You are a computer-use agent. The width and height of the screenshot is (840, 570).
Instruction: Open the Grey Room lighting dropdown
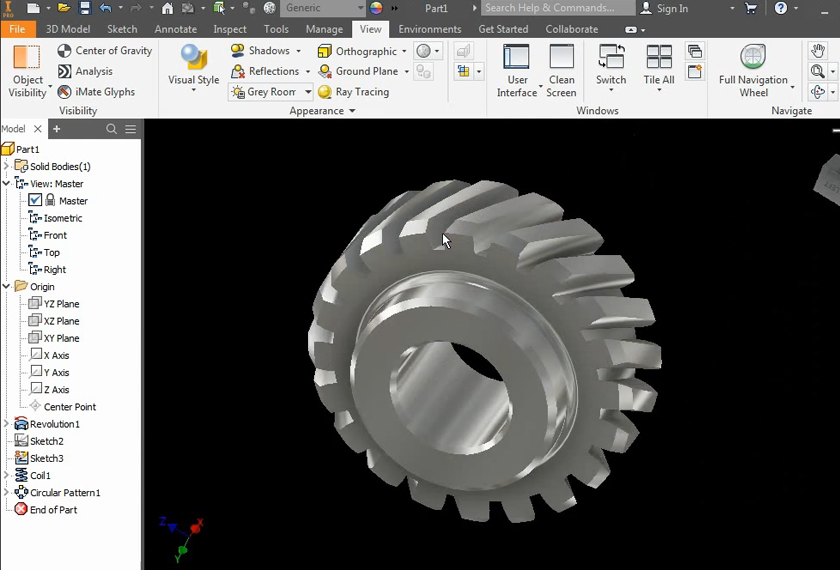308,92
